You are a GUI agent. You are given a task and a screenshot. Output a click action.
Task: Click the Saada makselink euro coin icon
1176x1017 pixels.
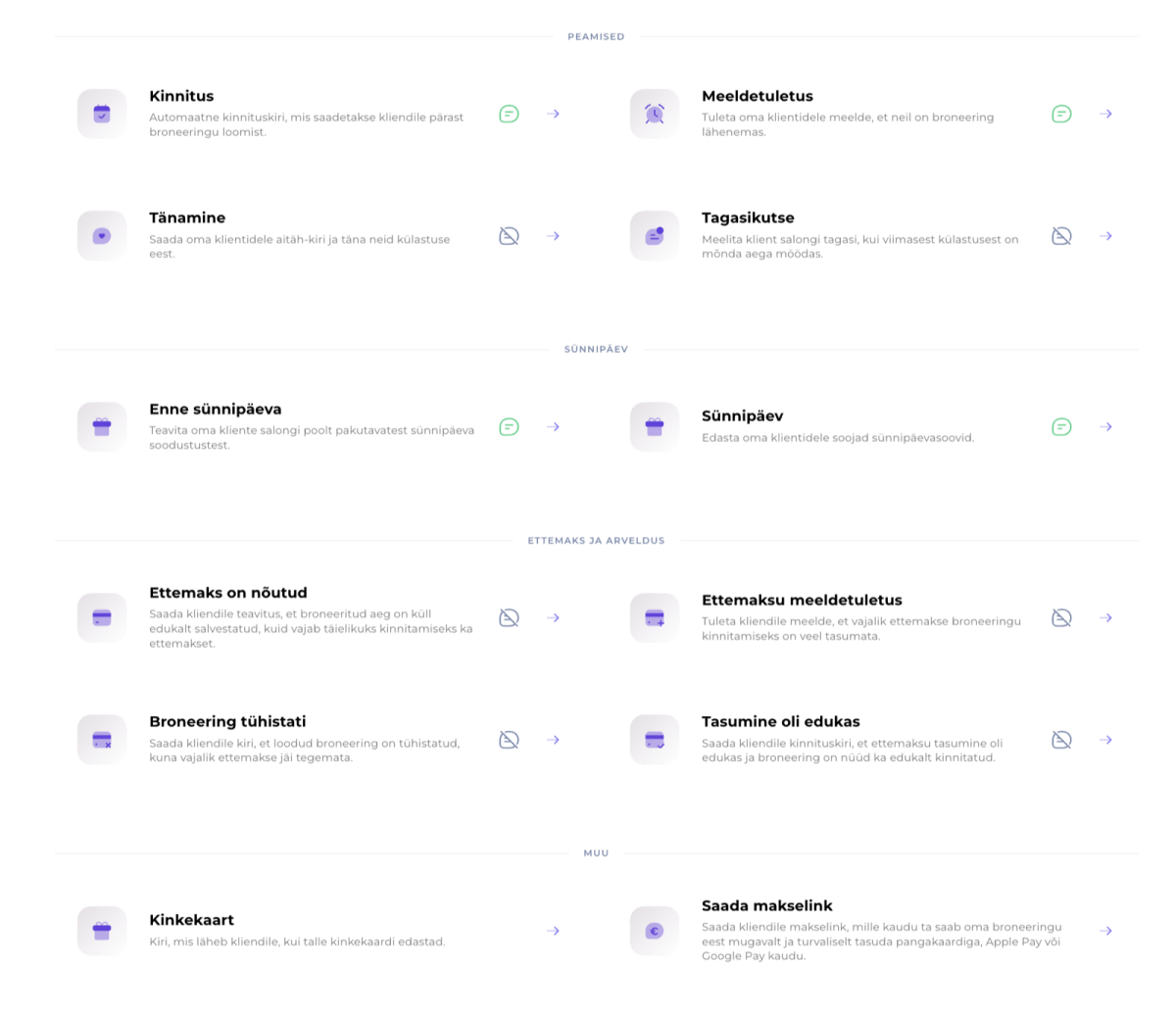[x=655, y=931]
